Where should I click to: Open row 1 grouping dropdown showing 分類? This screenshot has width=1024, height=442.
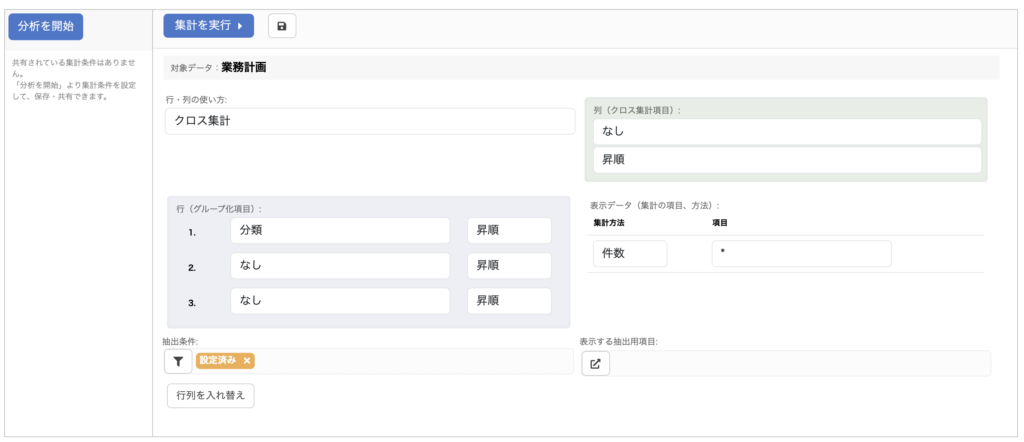coord(326,231)
